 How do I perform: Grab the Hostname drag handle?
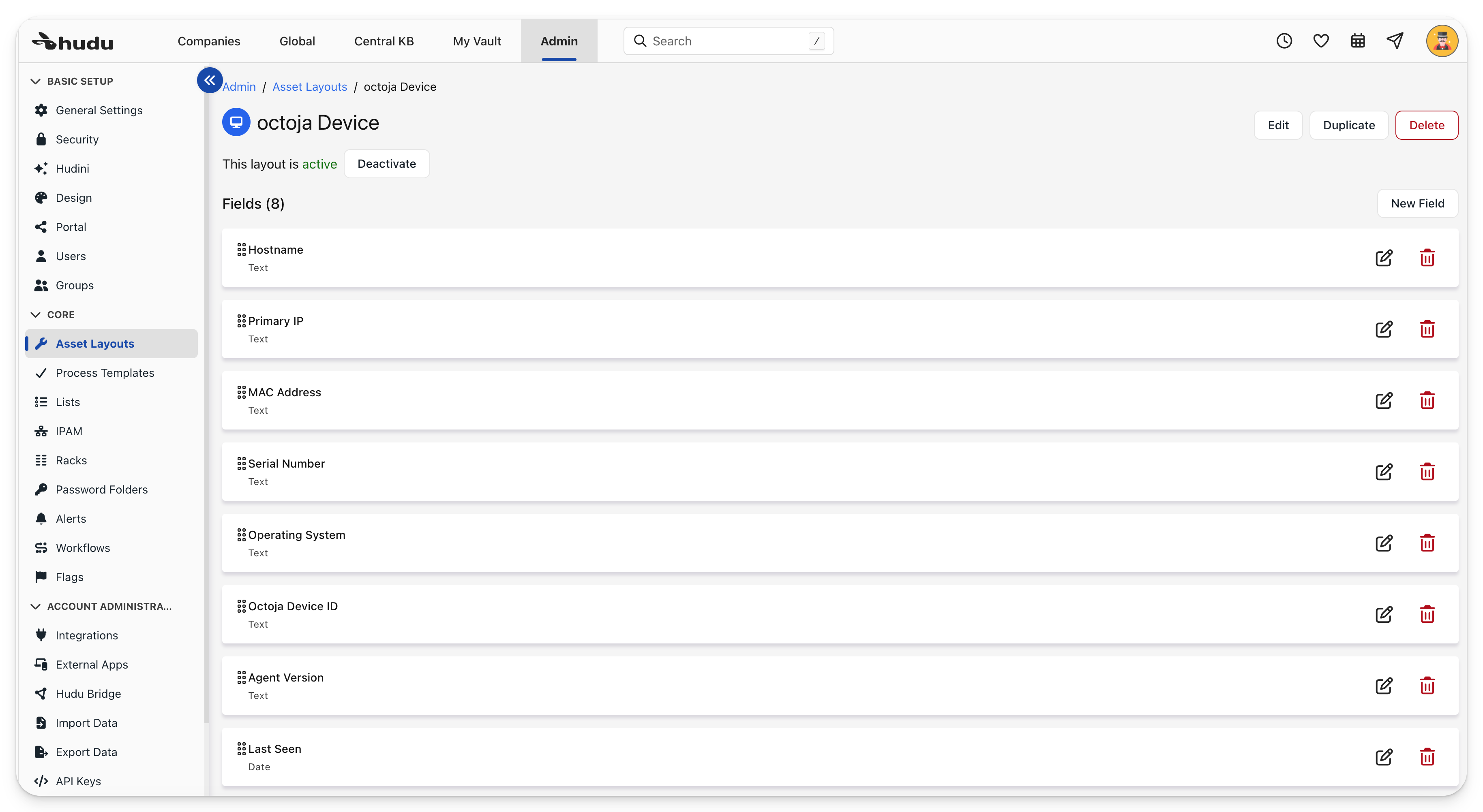coord(241,250)
